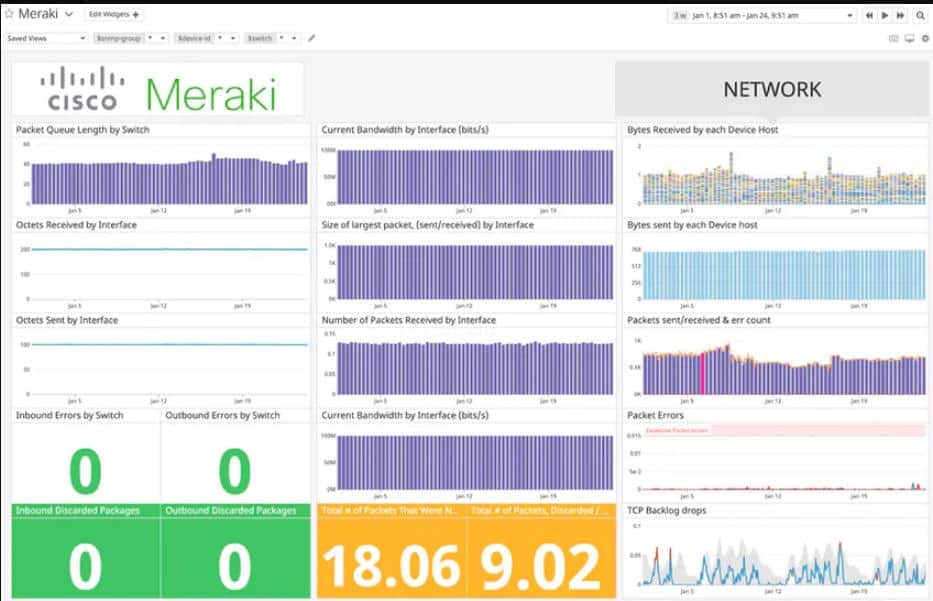The width and height of the screenshot is (933, 601).
Task: Click the Packet Errors widget title
Action: click(x=655, y=415)
